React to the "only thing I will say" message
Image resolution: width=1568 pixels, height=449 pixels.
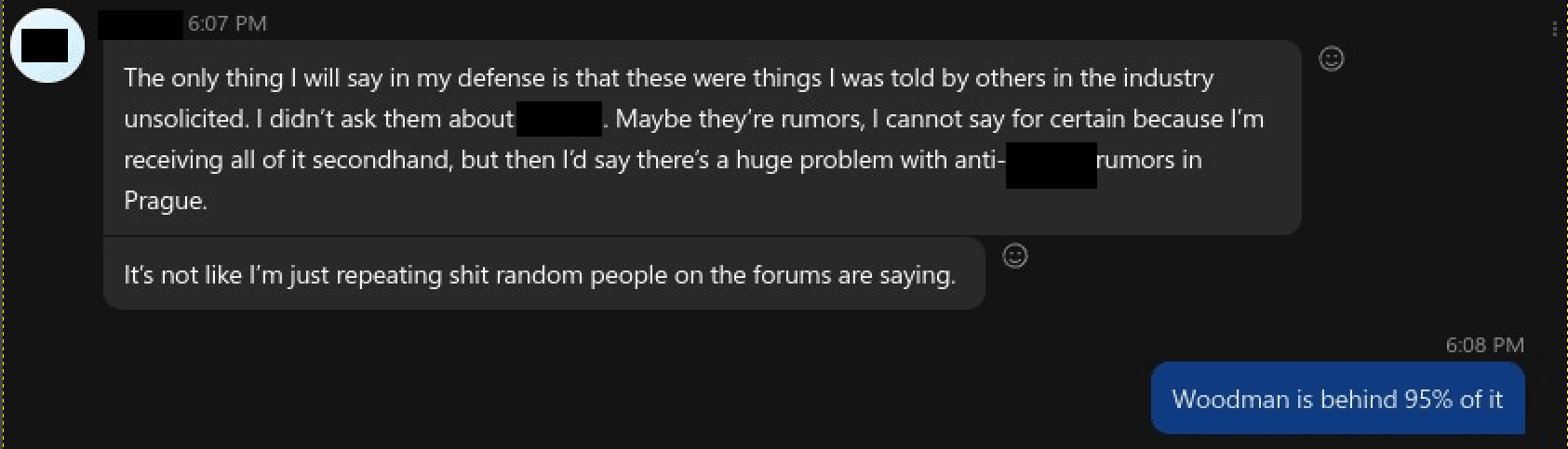click(1332, 59)
